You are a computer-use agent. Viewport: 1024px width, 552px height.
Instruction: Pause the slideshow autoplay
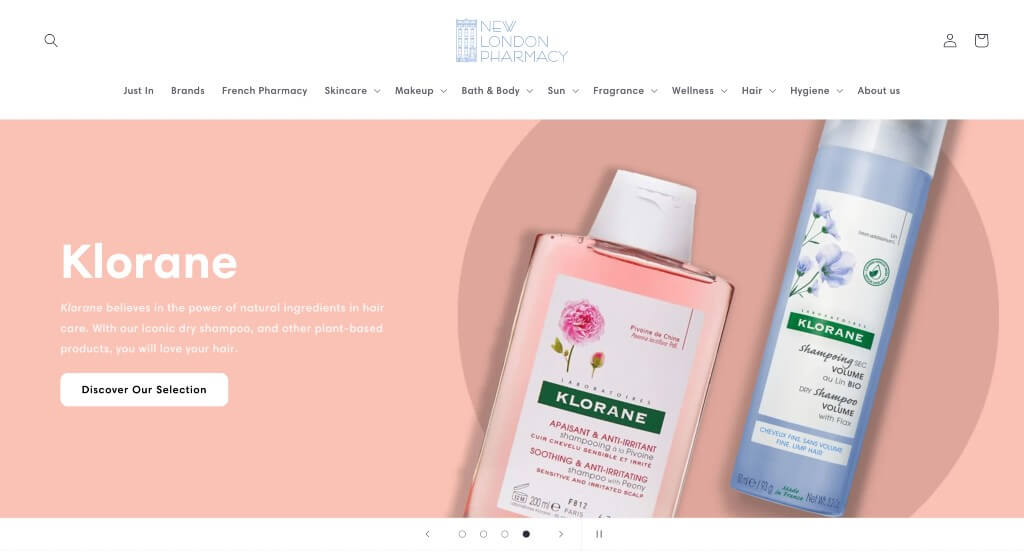click(599, 534)
